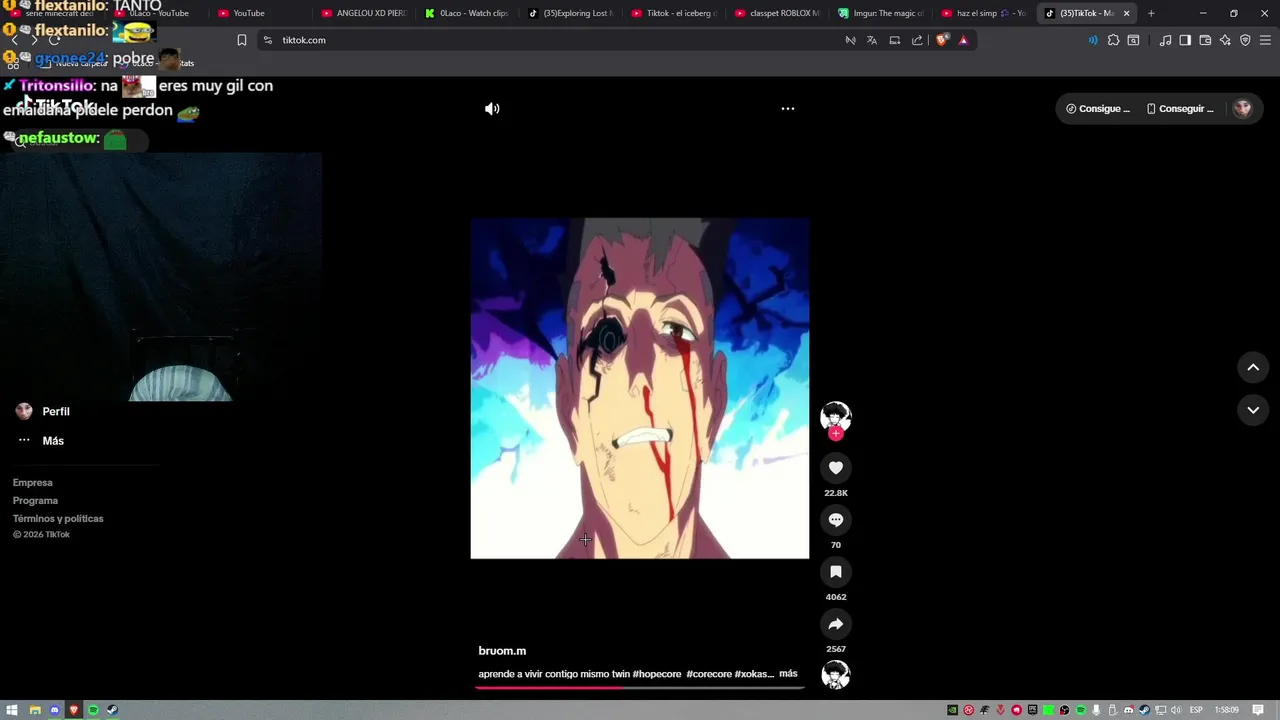The height and width of the screenshot is (720, 1280).
Task: Mute the TikTok video sound
Action: tap(492, 108)
